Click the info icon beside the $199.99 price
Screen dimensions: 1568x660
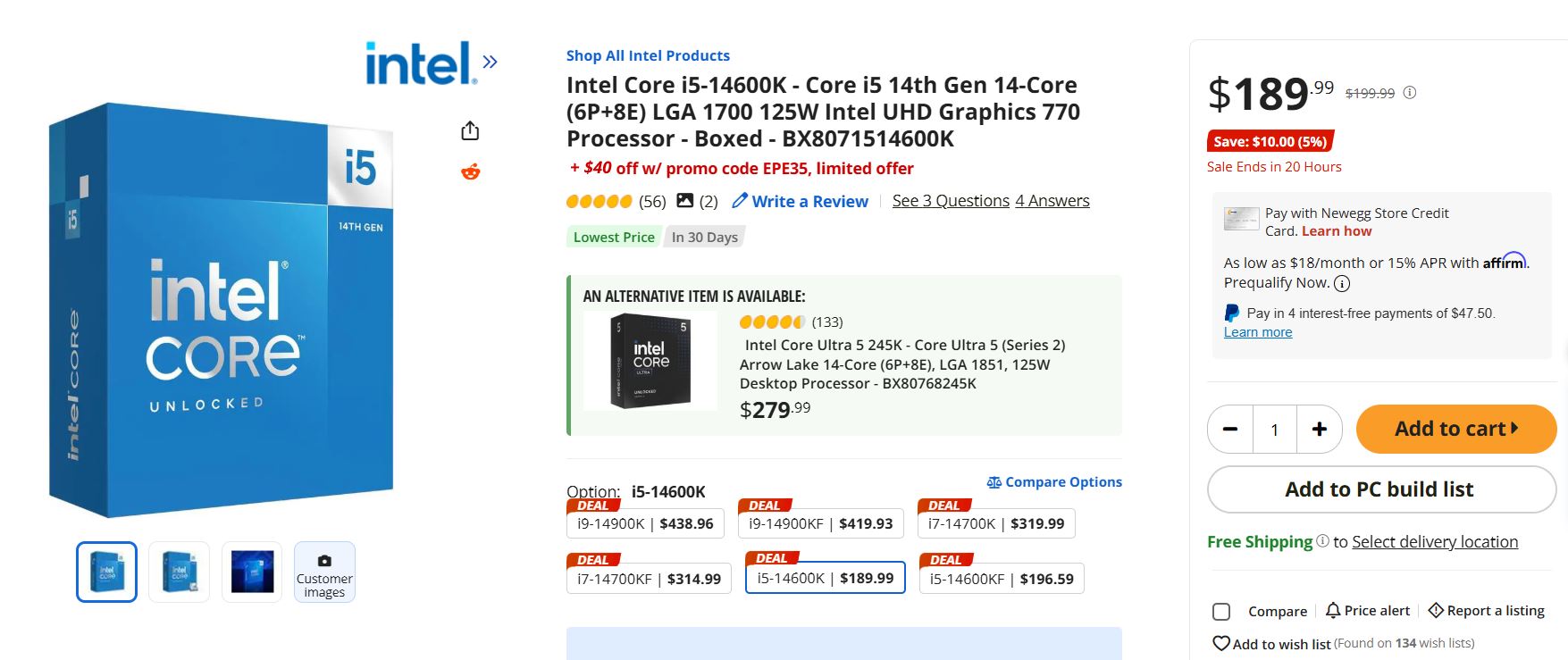click(1411, 92)
